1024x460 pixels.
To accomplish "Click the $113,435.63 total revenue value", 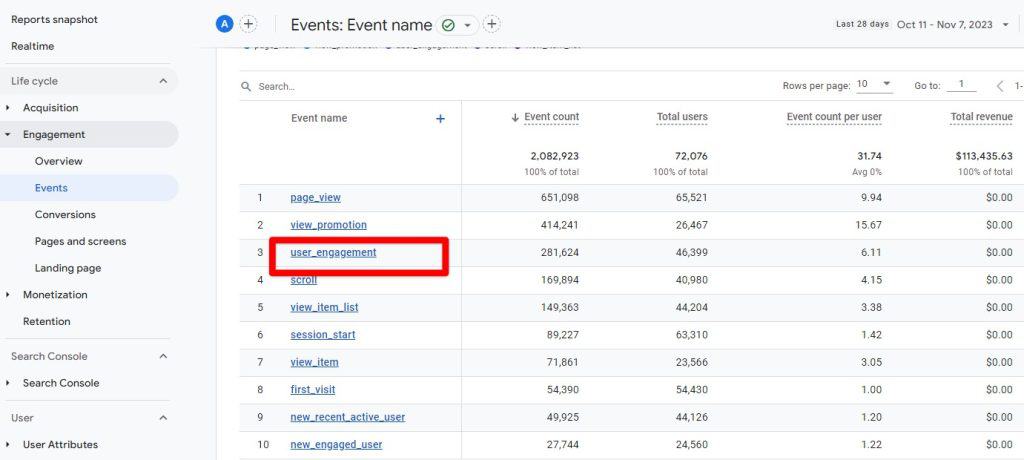I will pos(983,156).
